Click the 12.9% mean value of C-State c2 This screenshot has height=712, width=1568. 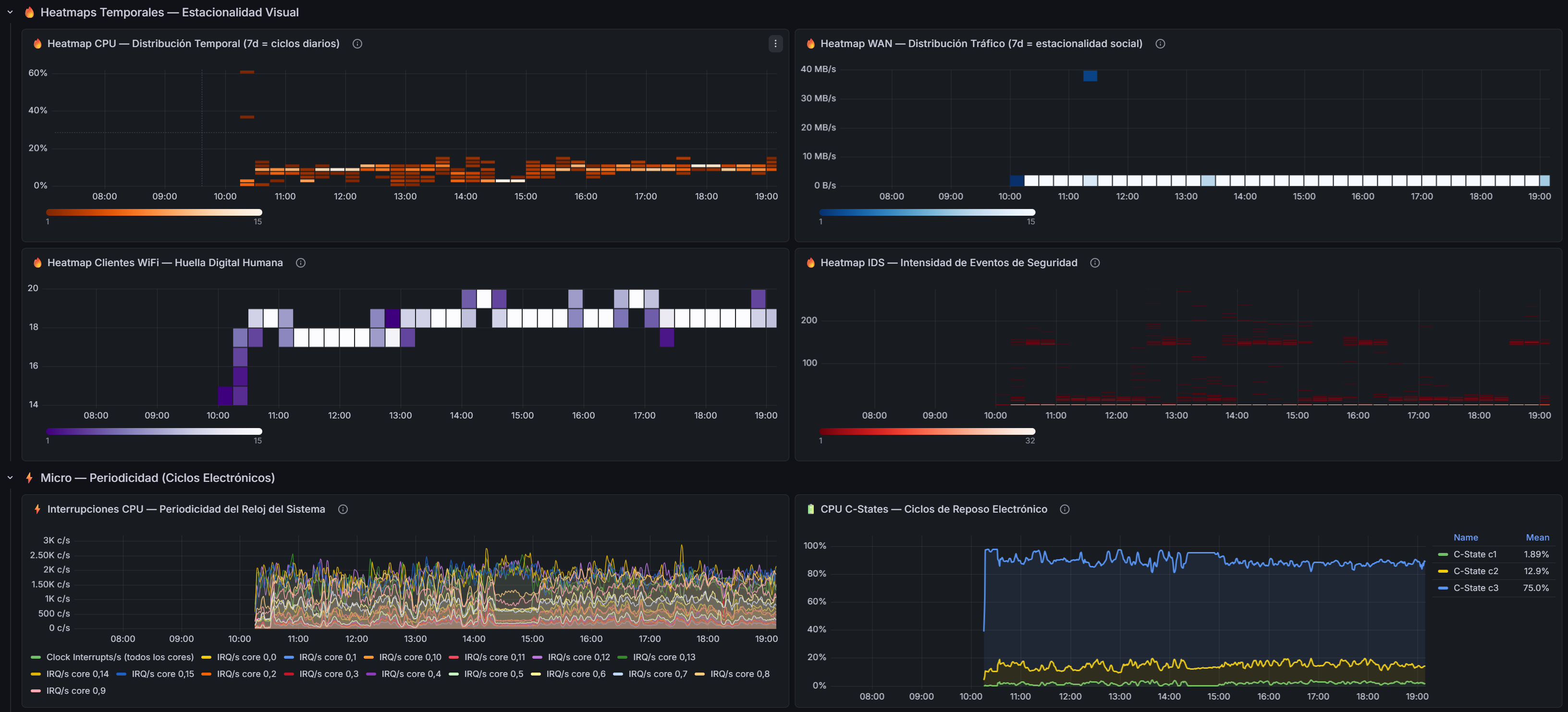pos(1536,571)
